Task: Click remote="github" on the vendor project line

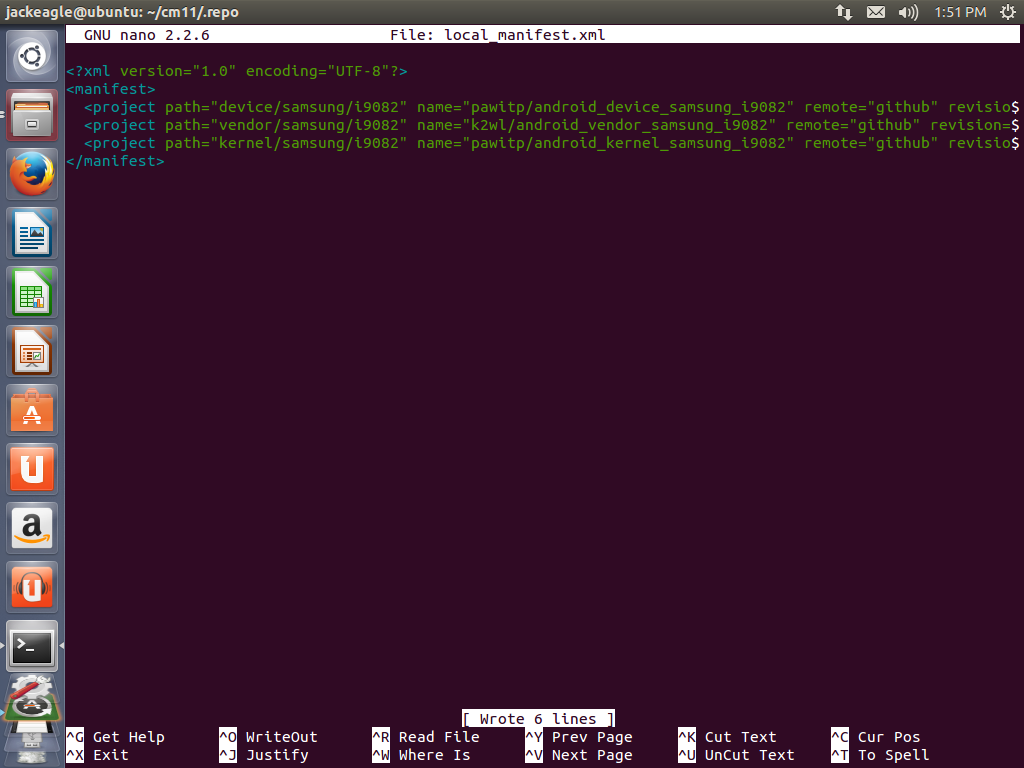Action: [x=854, y=125]
